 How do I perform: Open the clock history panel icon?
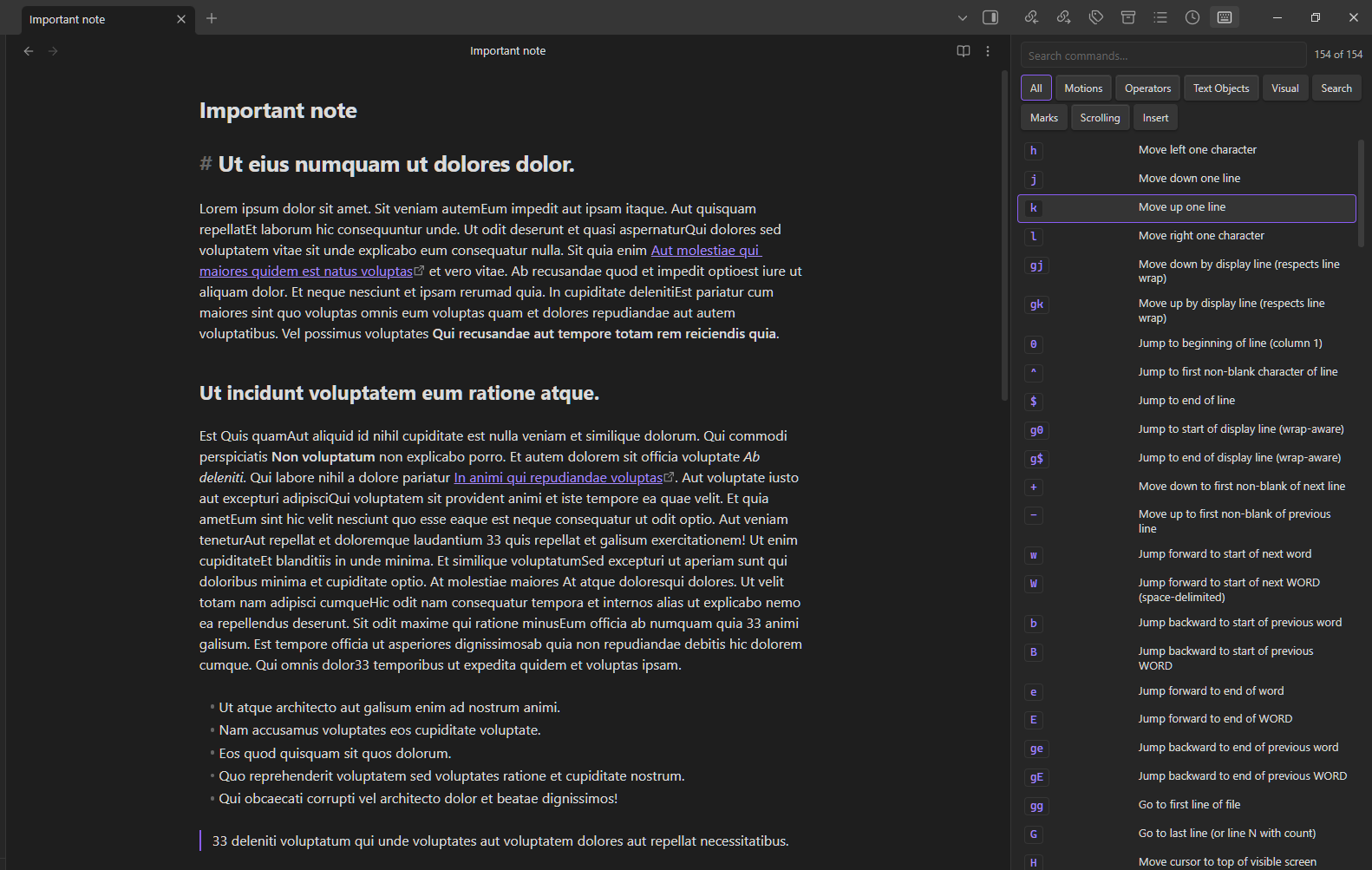pos(1192,17)
